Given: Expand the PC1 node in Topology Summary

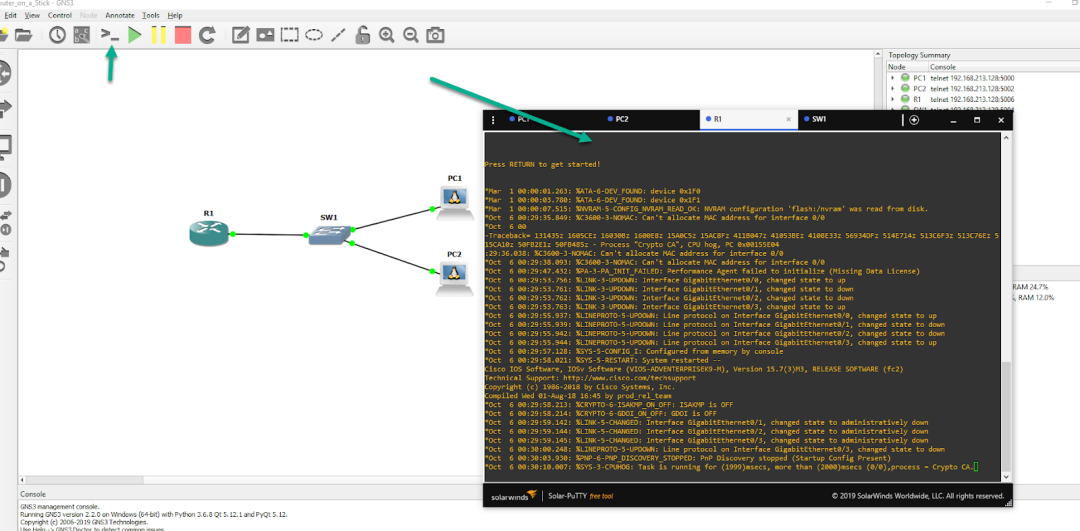Looking at the screenshot, I should 893,77.
